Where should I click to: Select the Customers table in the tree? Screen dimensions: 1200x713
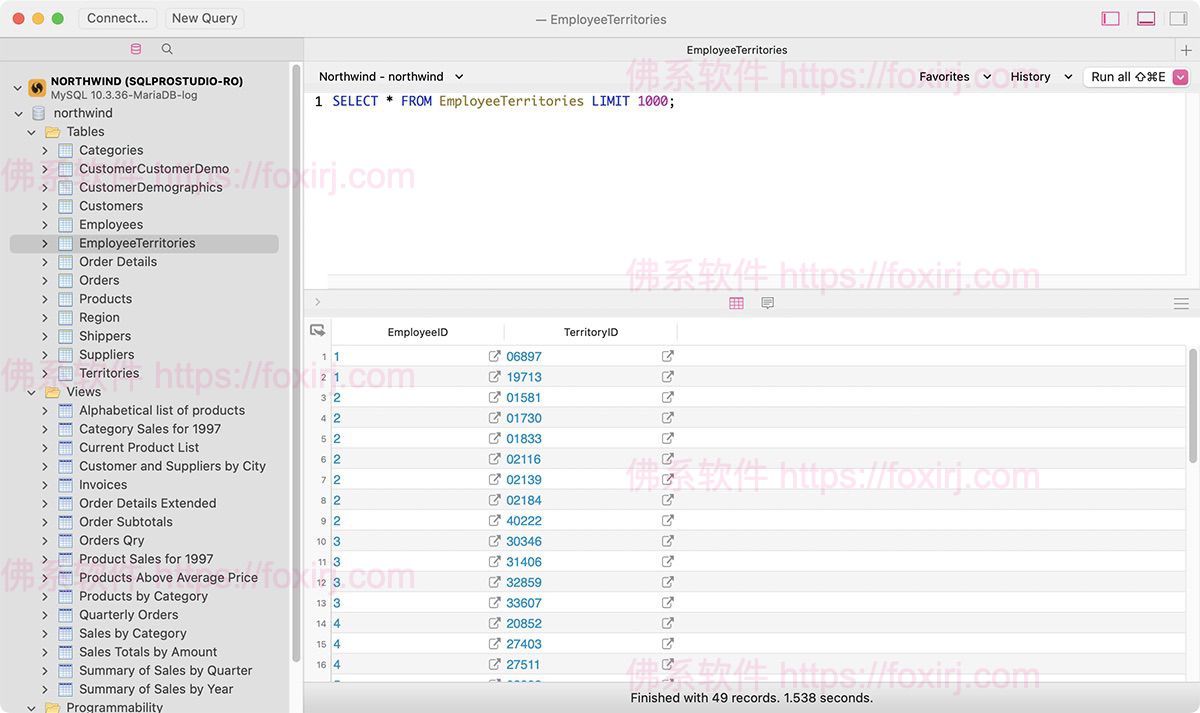pyautogui.click(x=111, y=206)
